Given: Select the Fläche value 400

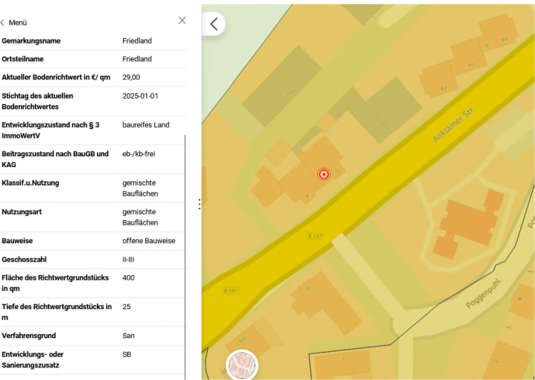Looking at the screenshot, I should [x=129, y=278].
